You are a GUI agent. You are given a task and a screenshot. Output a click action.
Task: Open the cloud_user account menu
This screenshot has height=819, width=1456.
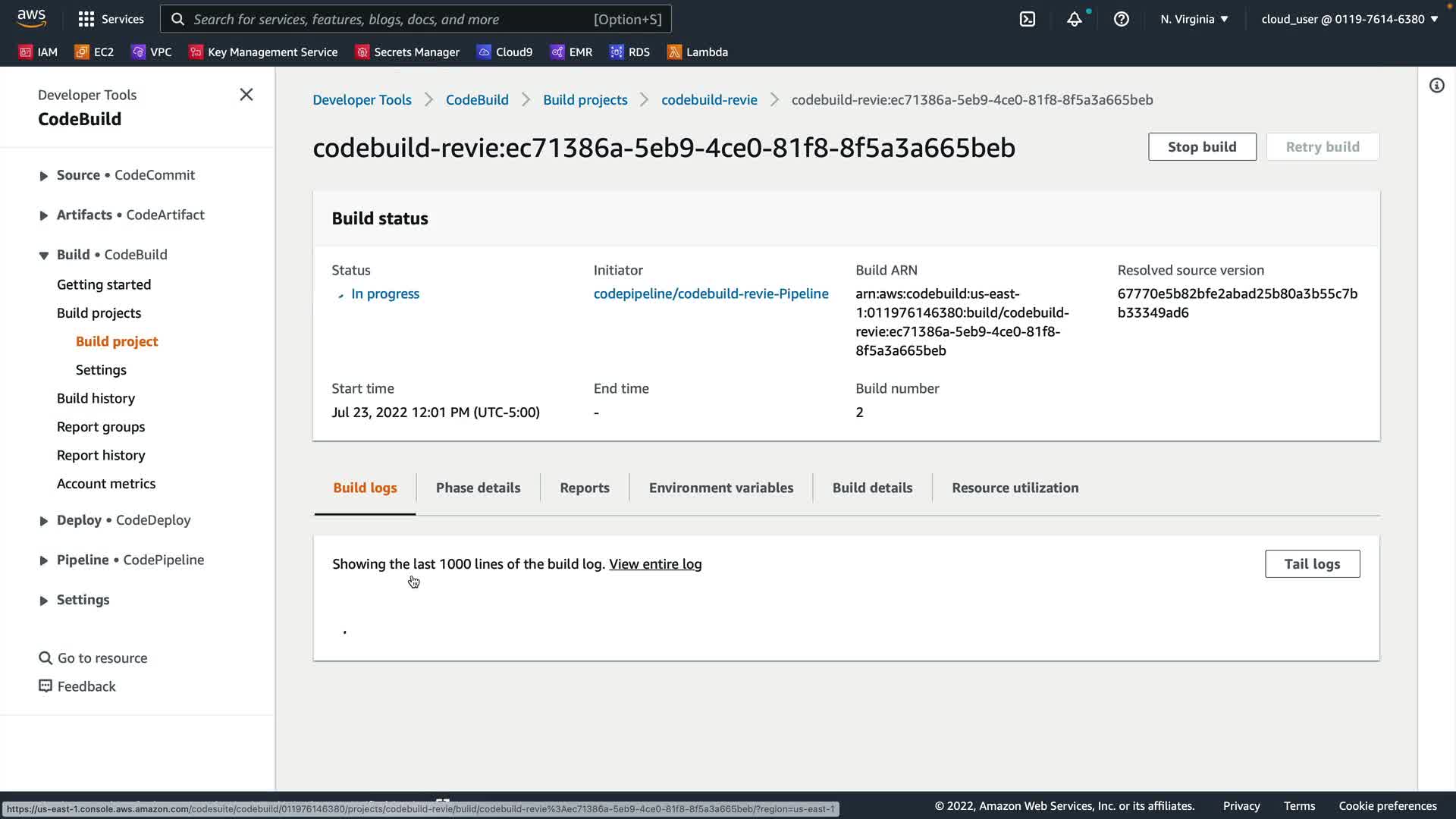pos(1349,19)
